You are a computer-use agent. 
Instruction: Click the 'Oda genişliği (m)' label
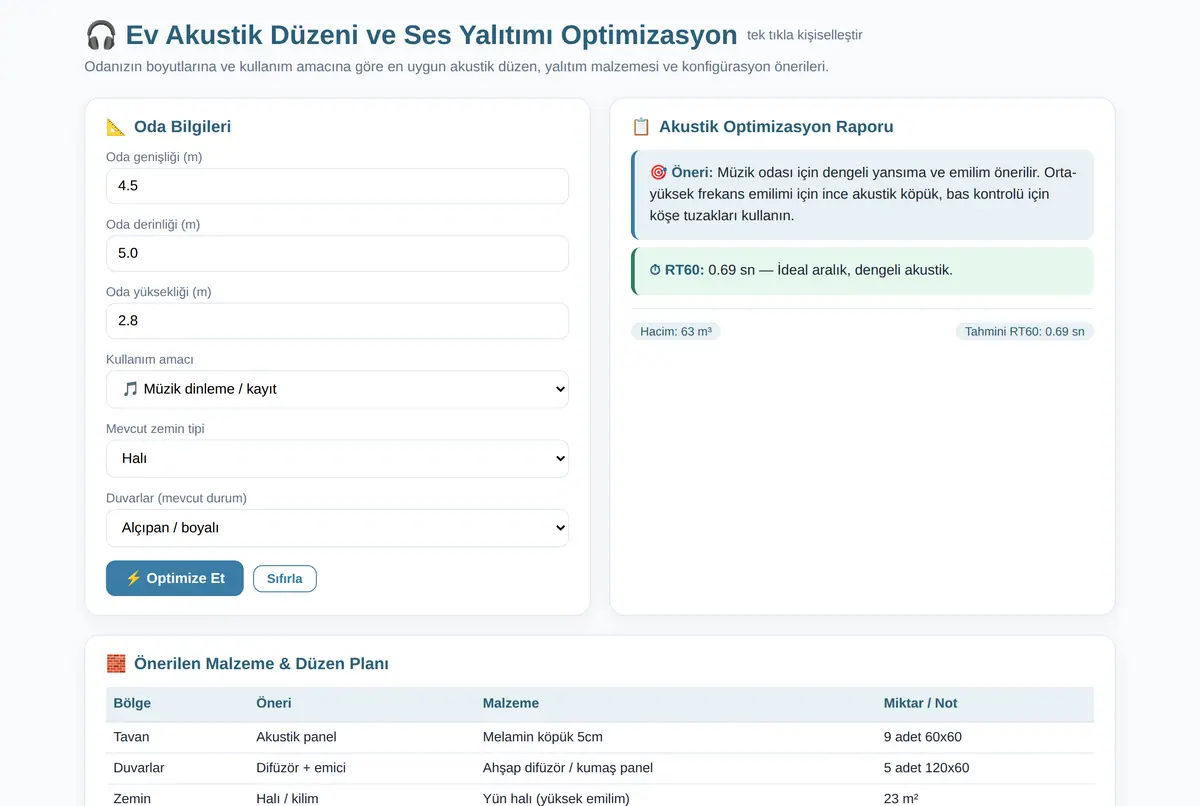coord(154,157)
